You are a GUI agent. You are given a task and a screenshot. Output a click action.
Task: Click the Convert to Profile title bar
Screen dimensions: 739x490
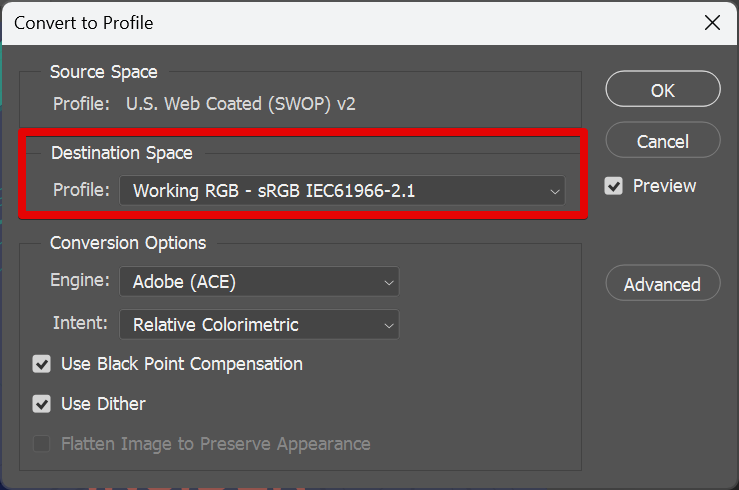click(x=300, y=22)
